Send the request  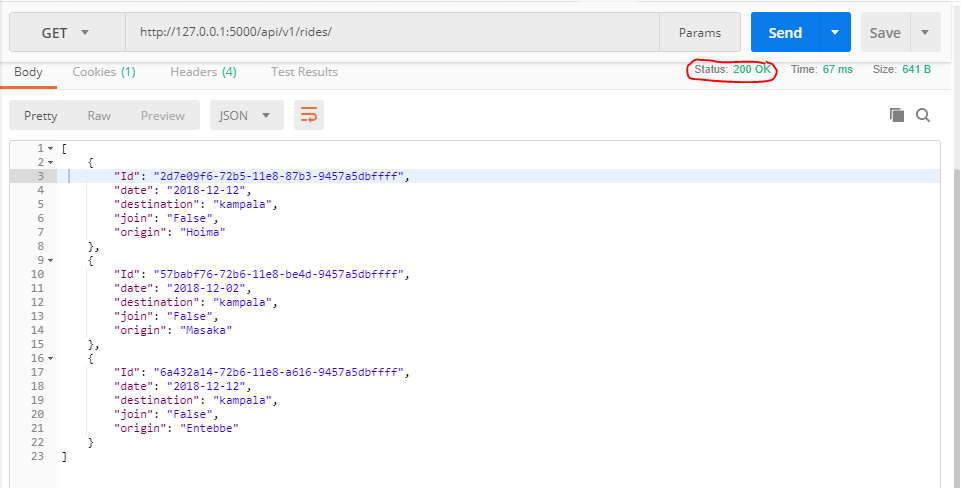pos(785,32)
